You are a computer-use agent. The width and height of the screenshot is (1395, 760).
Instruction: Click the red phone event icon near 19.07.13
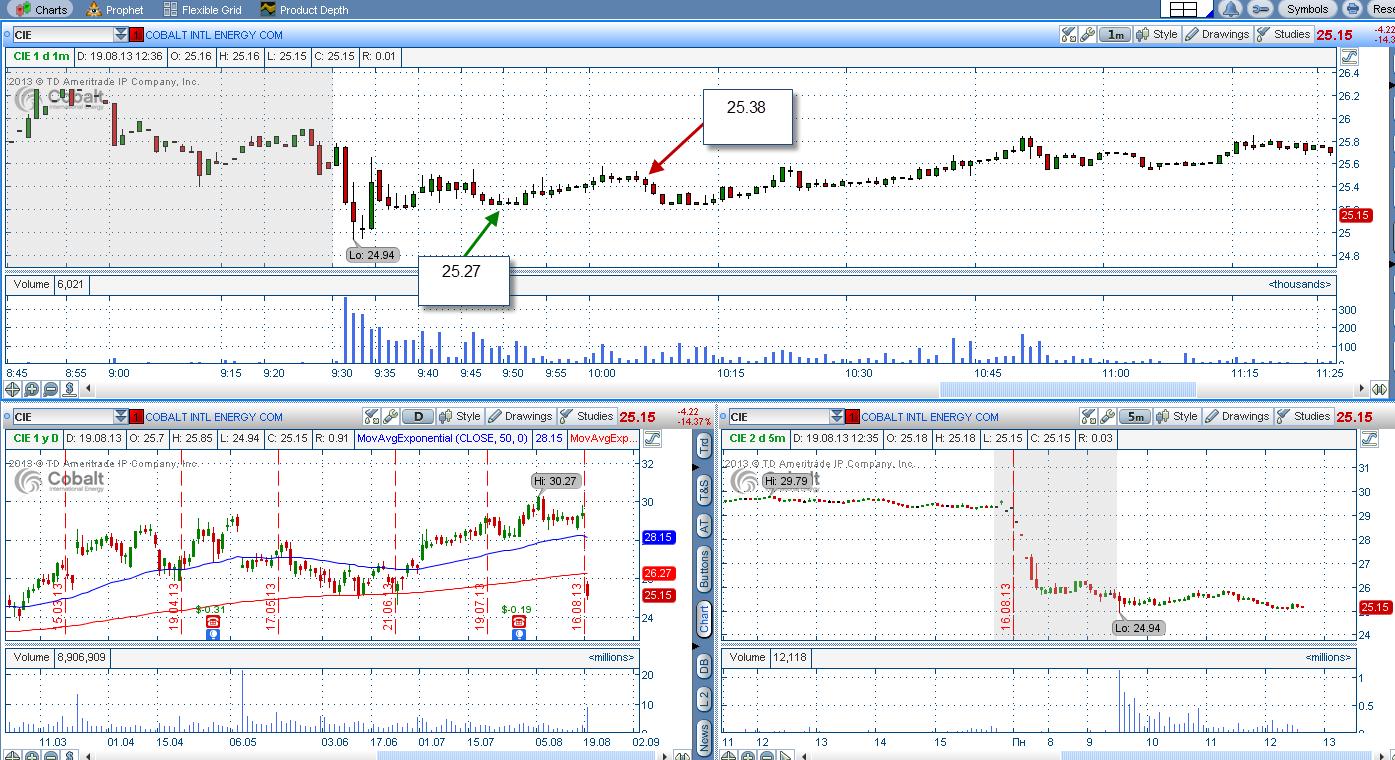518,621
